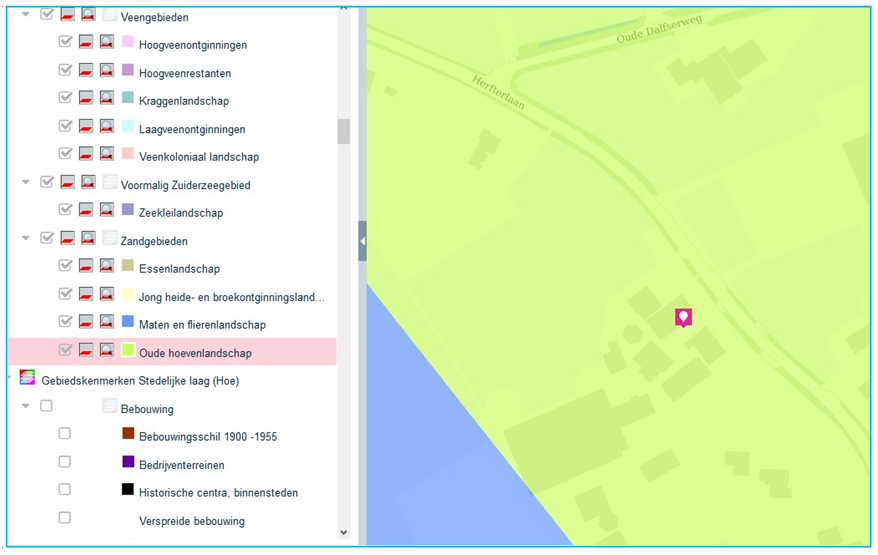
Task: Click the magnifier icon beside Maten en flierenlandschap
Action: point(107,321)
